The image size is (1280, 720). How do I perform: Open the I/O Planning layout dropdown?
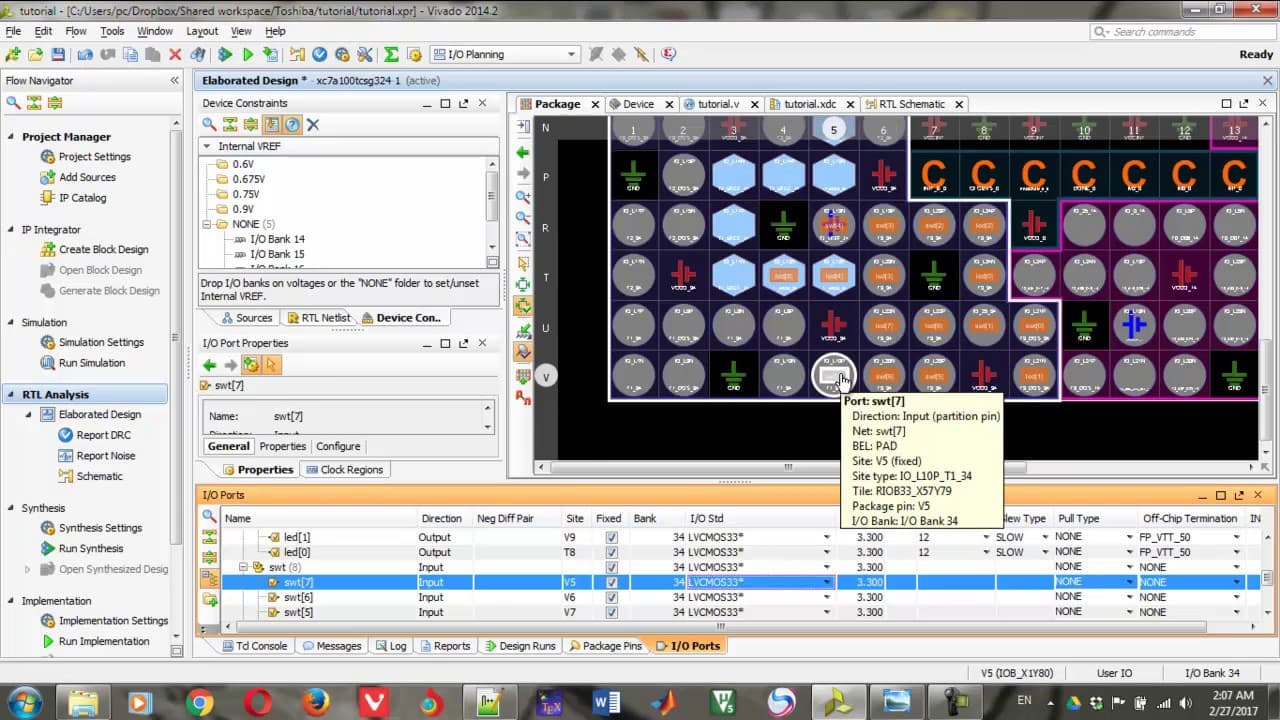click(x=571, y=55)
